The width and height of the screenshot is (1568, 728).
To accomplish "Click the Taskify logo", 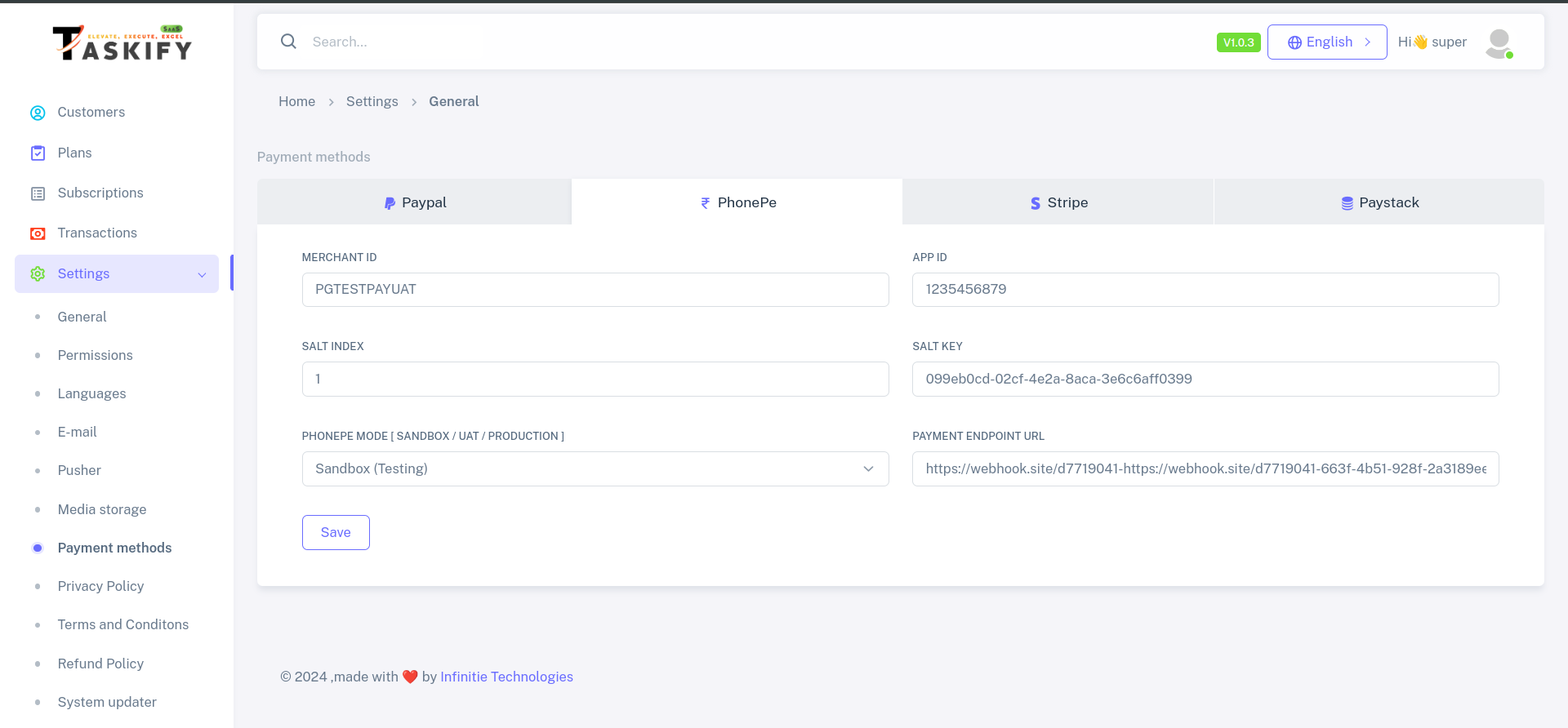I will click(x=122, y=44).
